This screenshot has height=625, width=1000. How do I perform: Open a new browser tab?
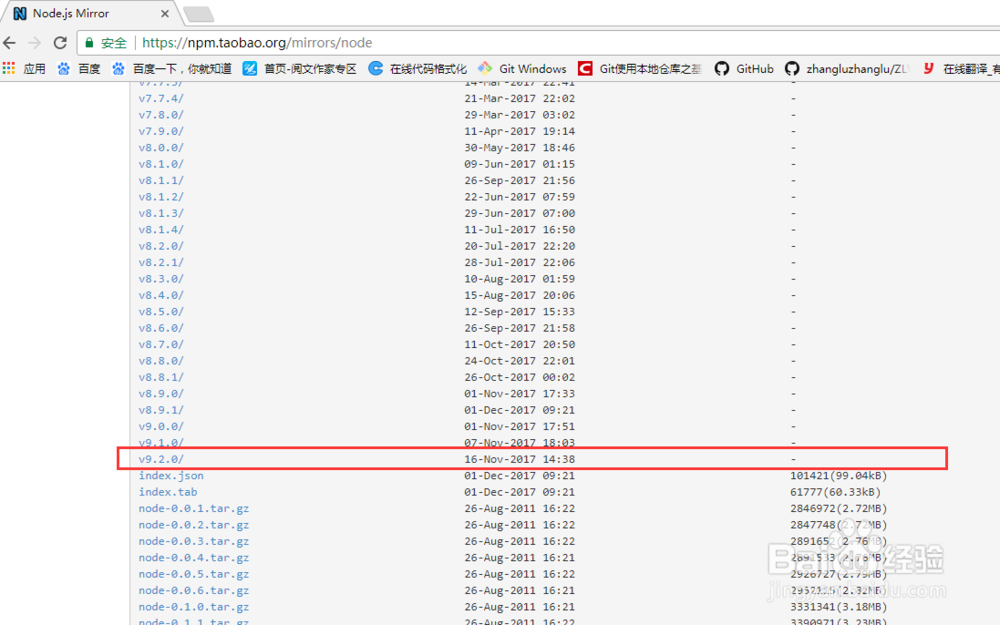pyautogui.click(x=199, y=13)
